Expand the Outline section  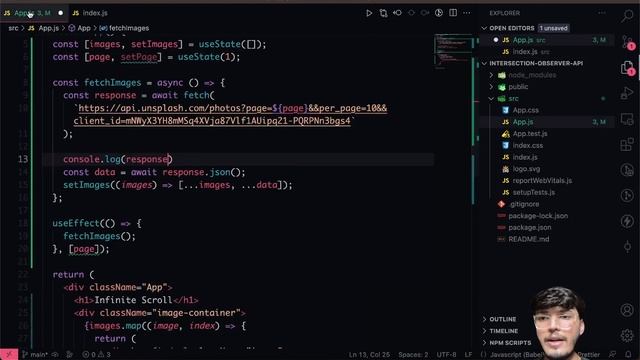502,319
